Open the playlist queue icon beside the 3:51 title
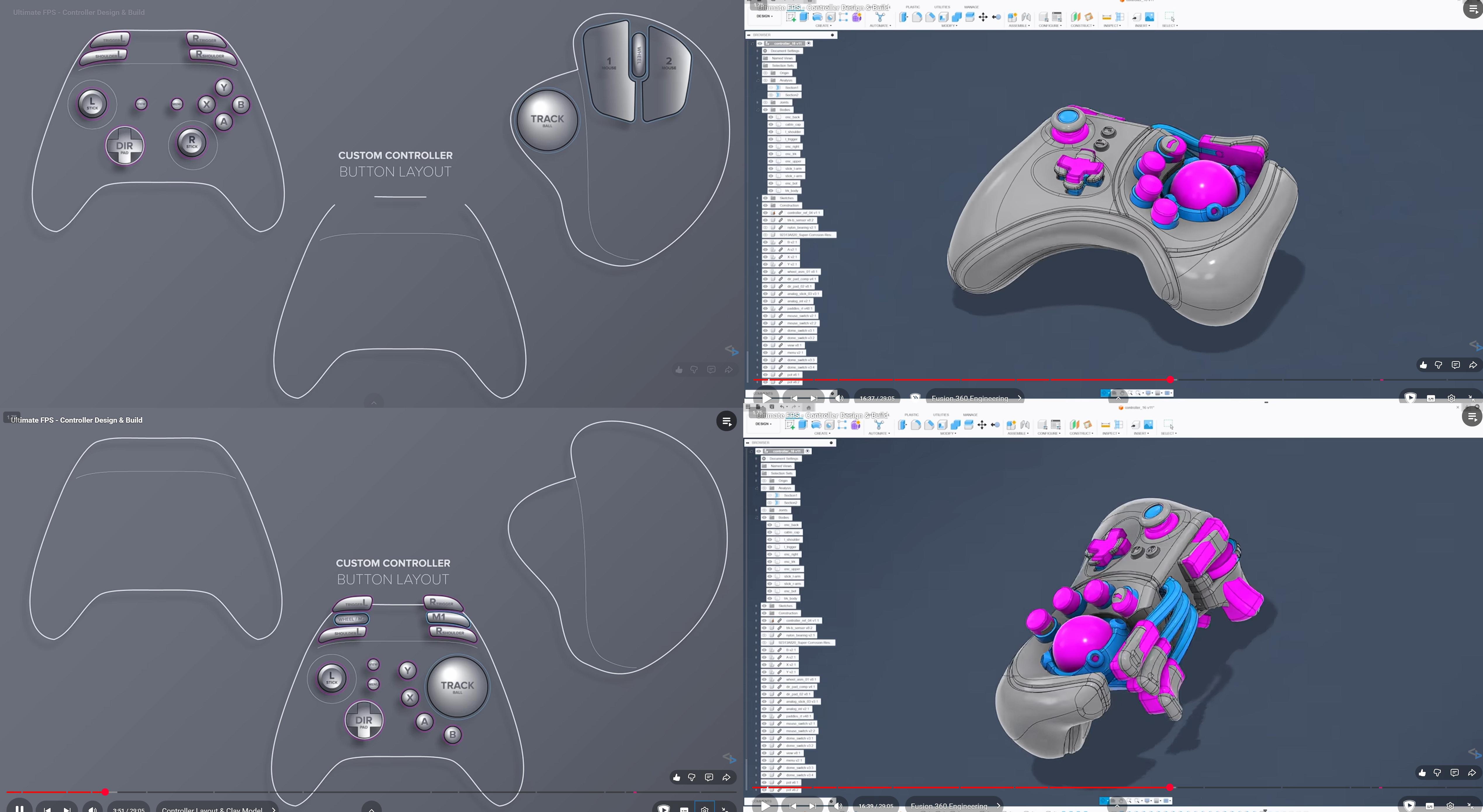This screenshot has height=812, width=1483. [727, 421]
